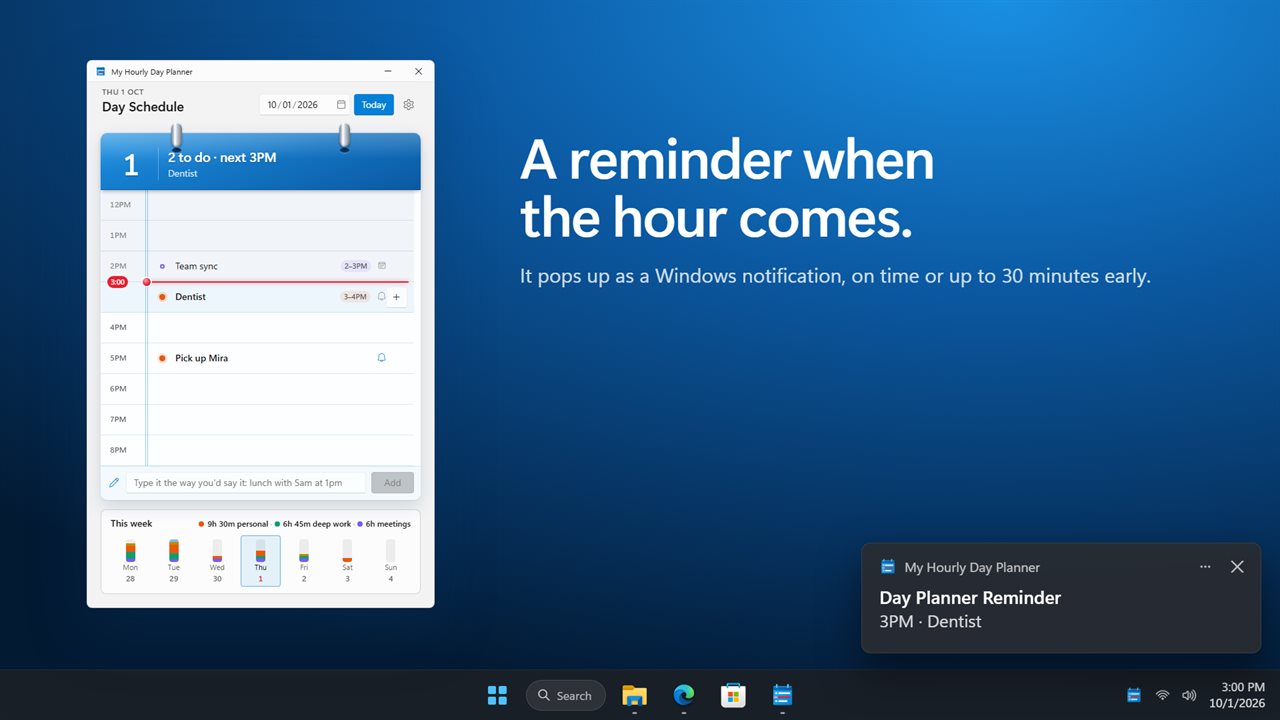Dismiss the Day Planner Reminder notification
This screenshot has height=720, width=1280.
coord(1237,567)
